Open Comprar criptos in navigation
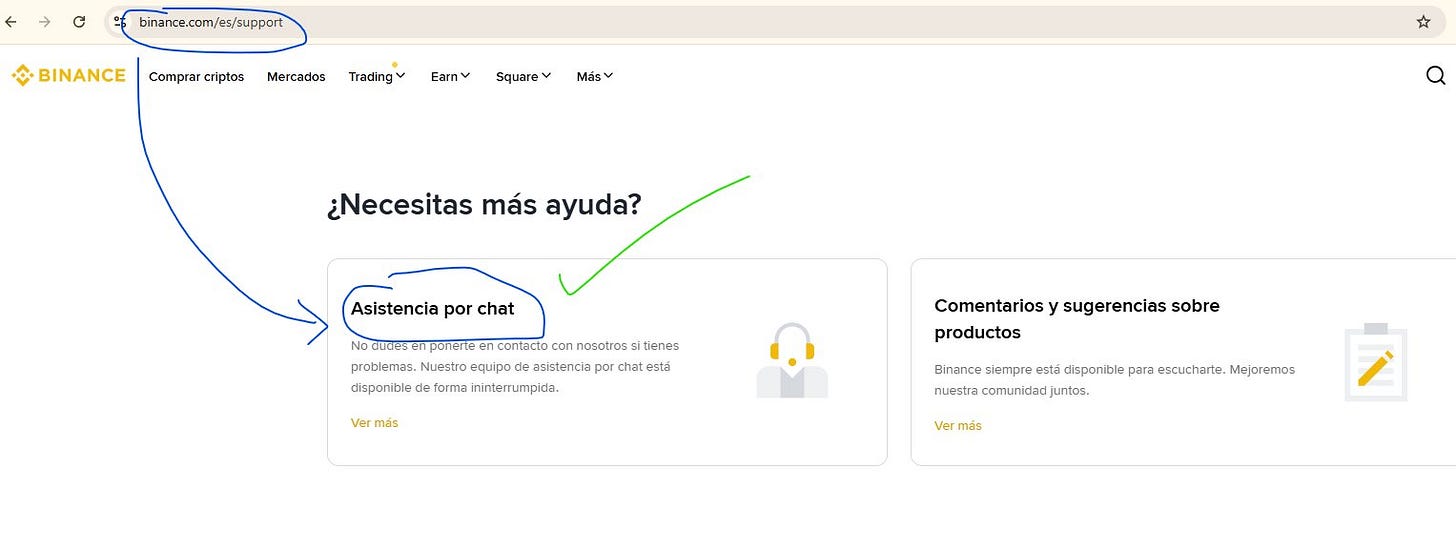 [x=196, y=76]
